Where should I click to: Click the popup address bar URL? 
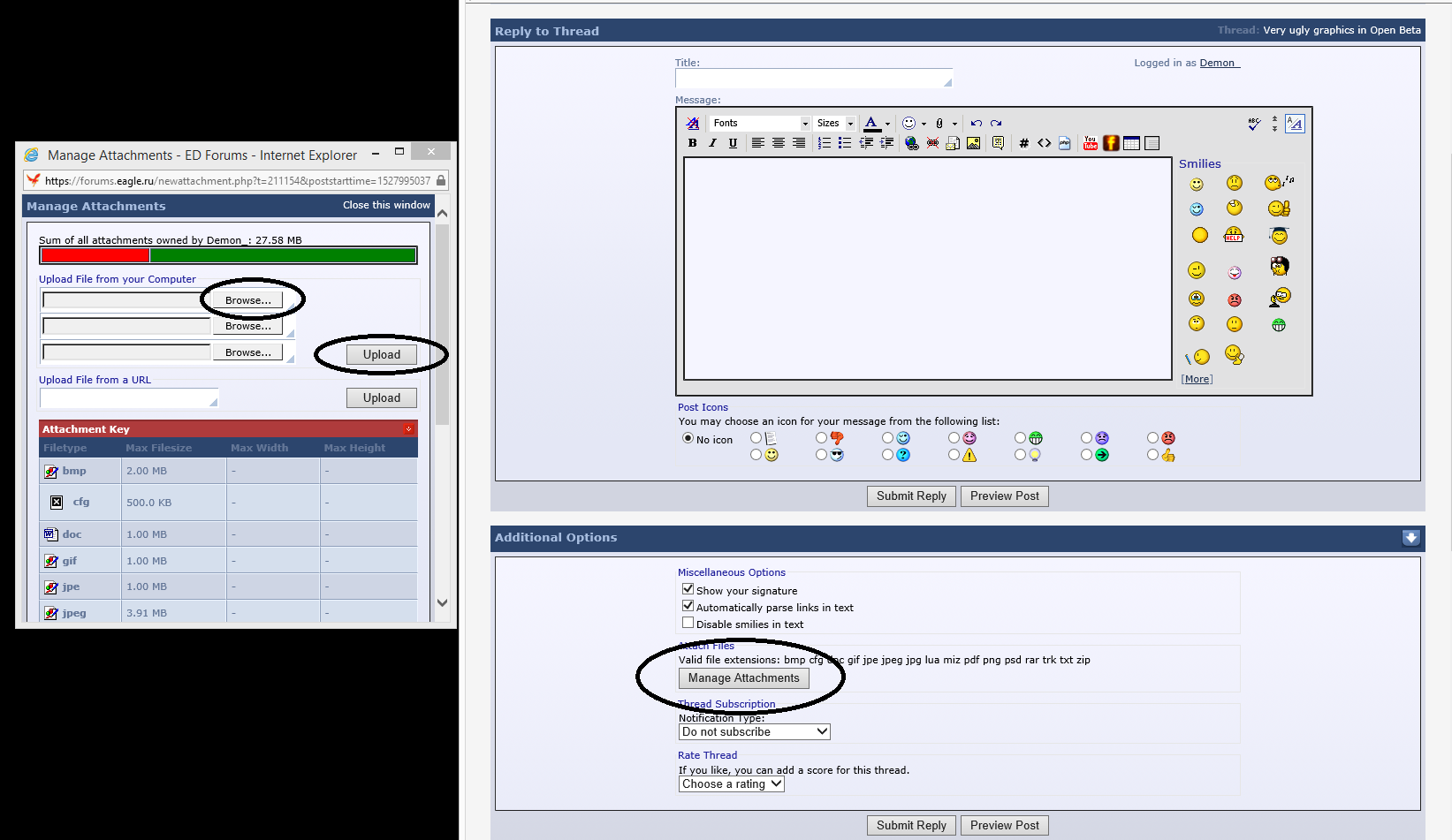point(237,180)
